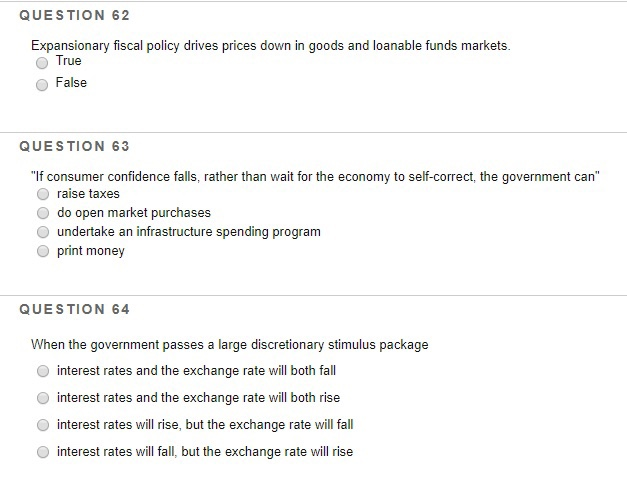Click the consumer confidence question text

[x=315, y=177]
